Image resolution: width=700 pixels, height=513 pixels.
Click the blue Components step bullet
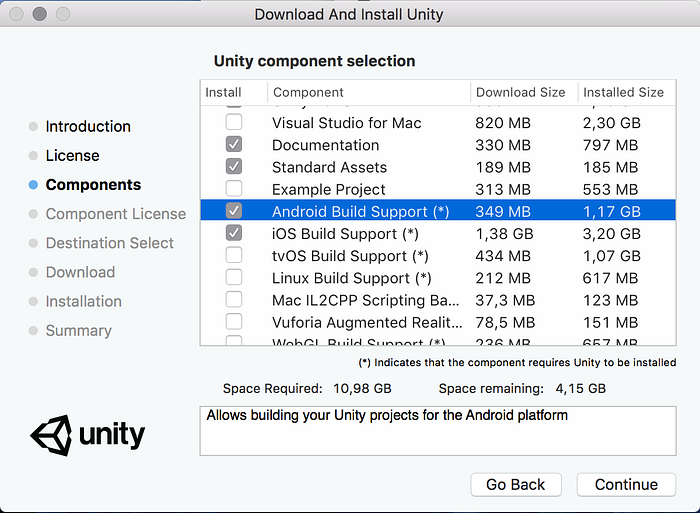[34, 185]
